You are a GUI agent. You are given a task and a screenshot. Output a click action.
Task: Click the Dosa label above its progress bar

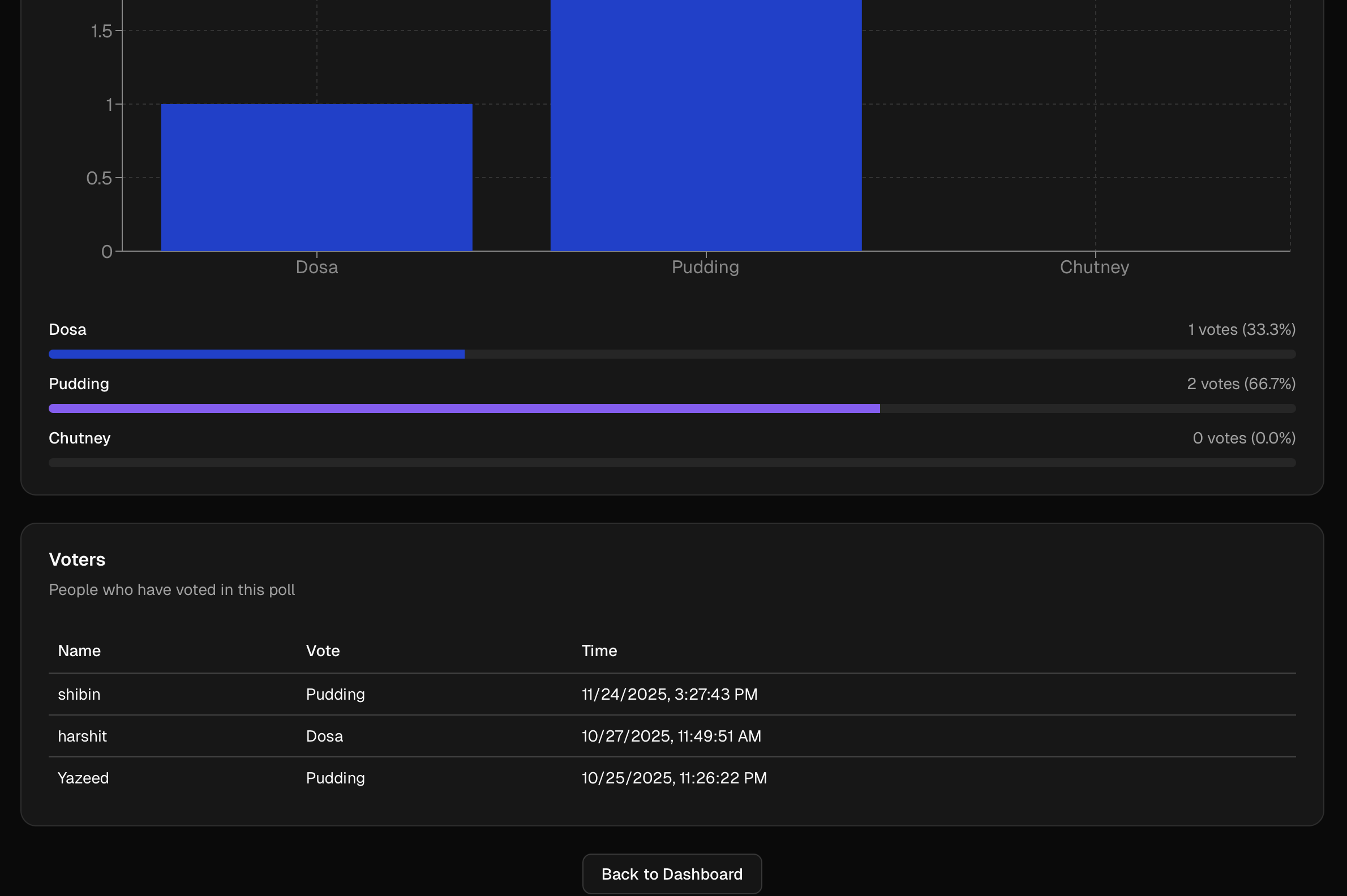point(67,329)
